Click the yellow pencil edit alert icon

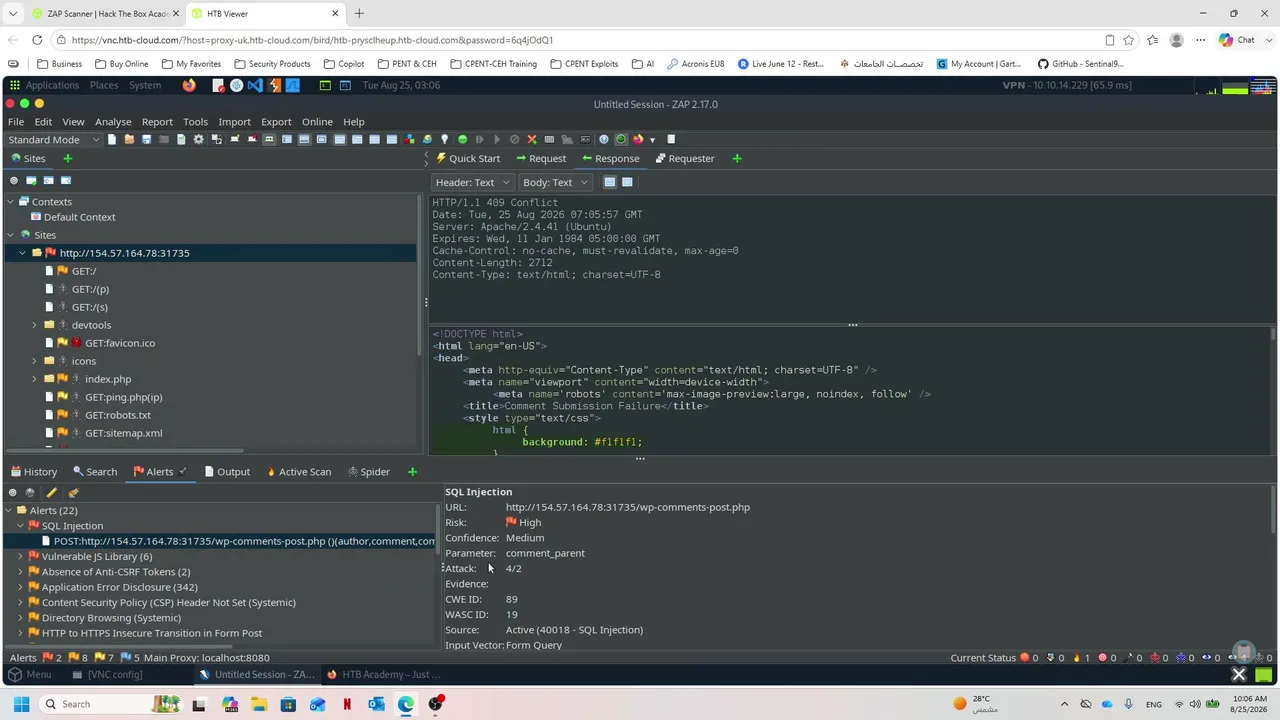point(52,493)
